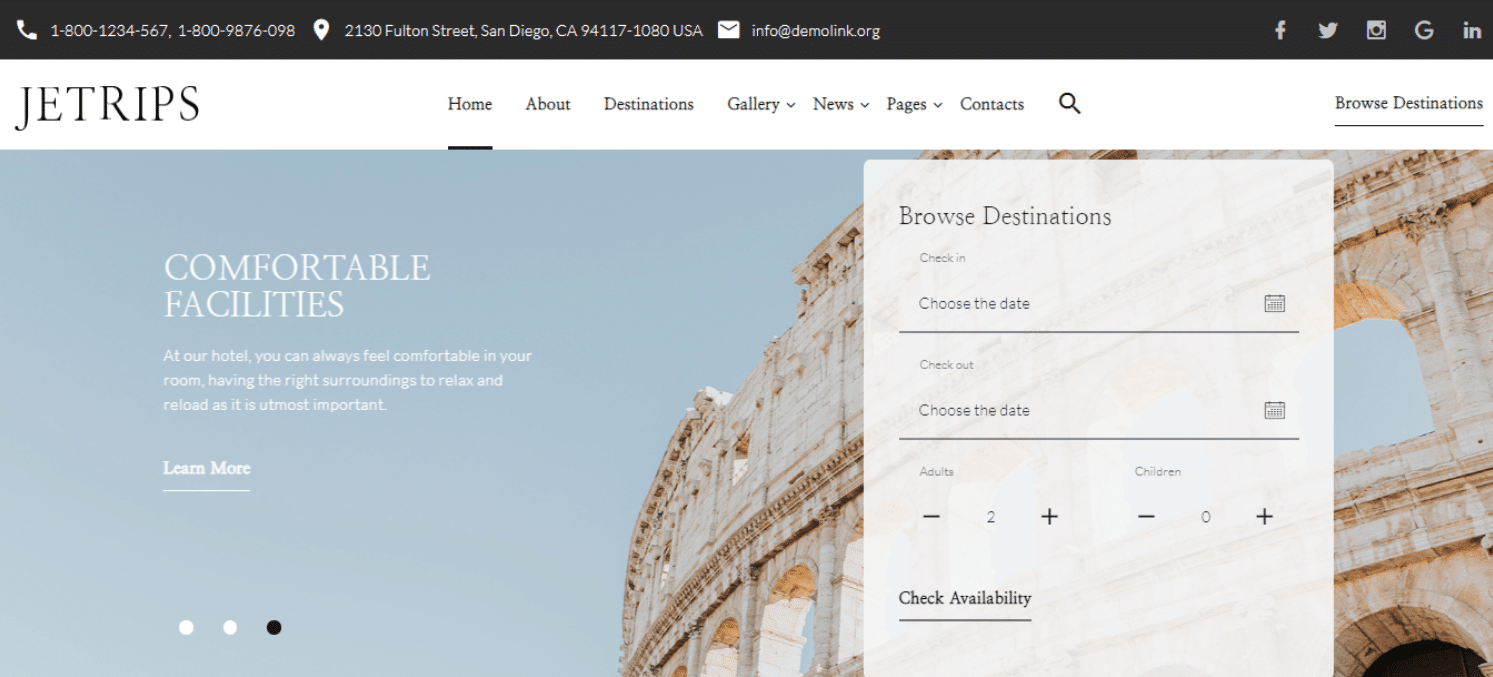Screen dimensions: 1493x677
Task: Click the Twitter icon in the top bar
Action: click(x=1328, y=30)
